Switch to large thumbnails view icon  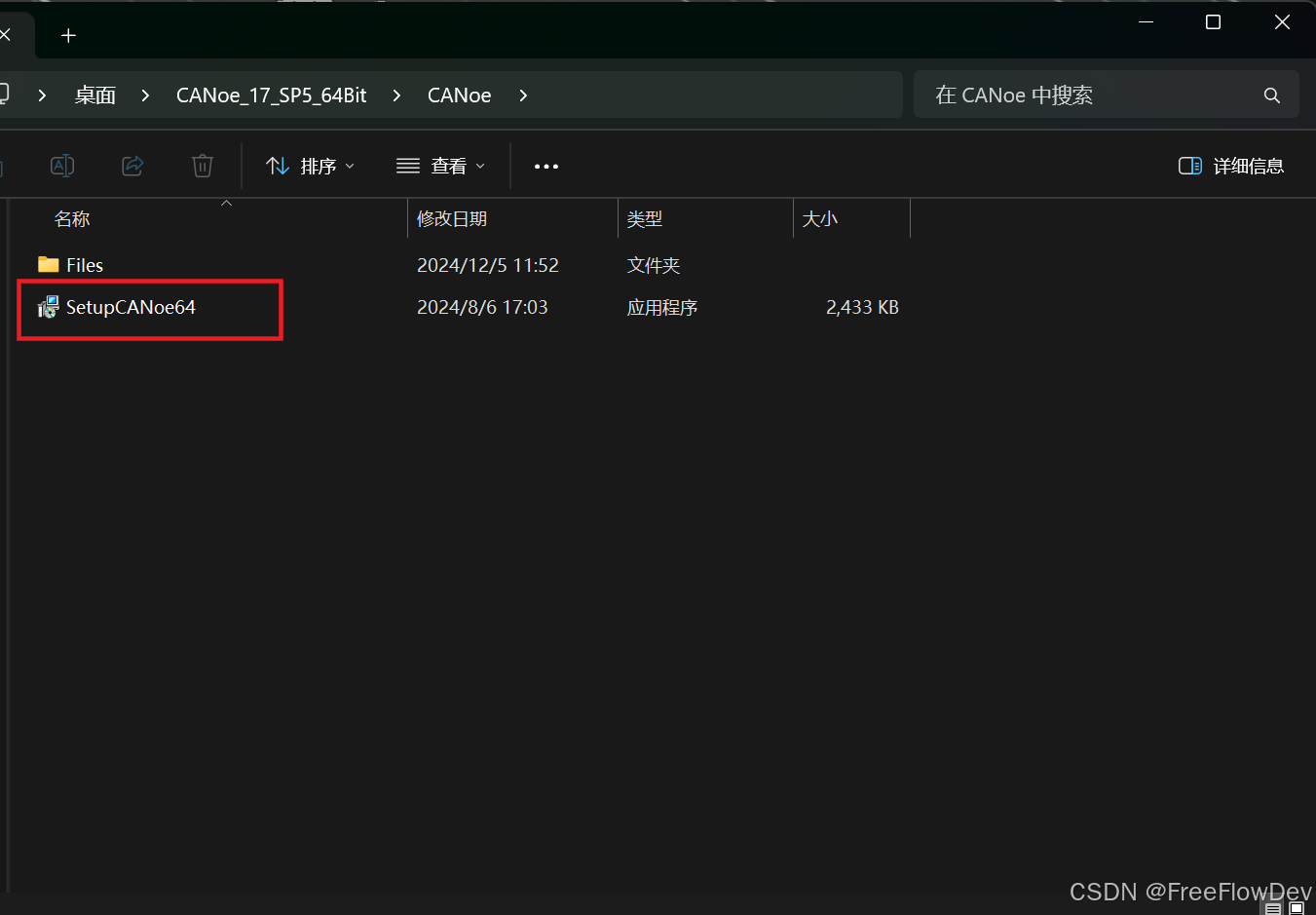tap(1297, 908)
